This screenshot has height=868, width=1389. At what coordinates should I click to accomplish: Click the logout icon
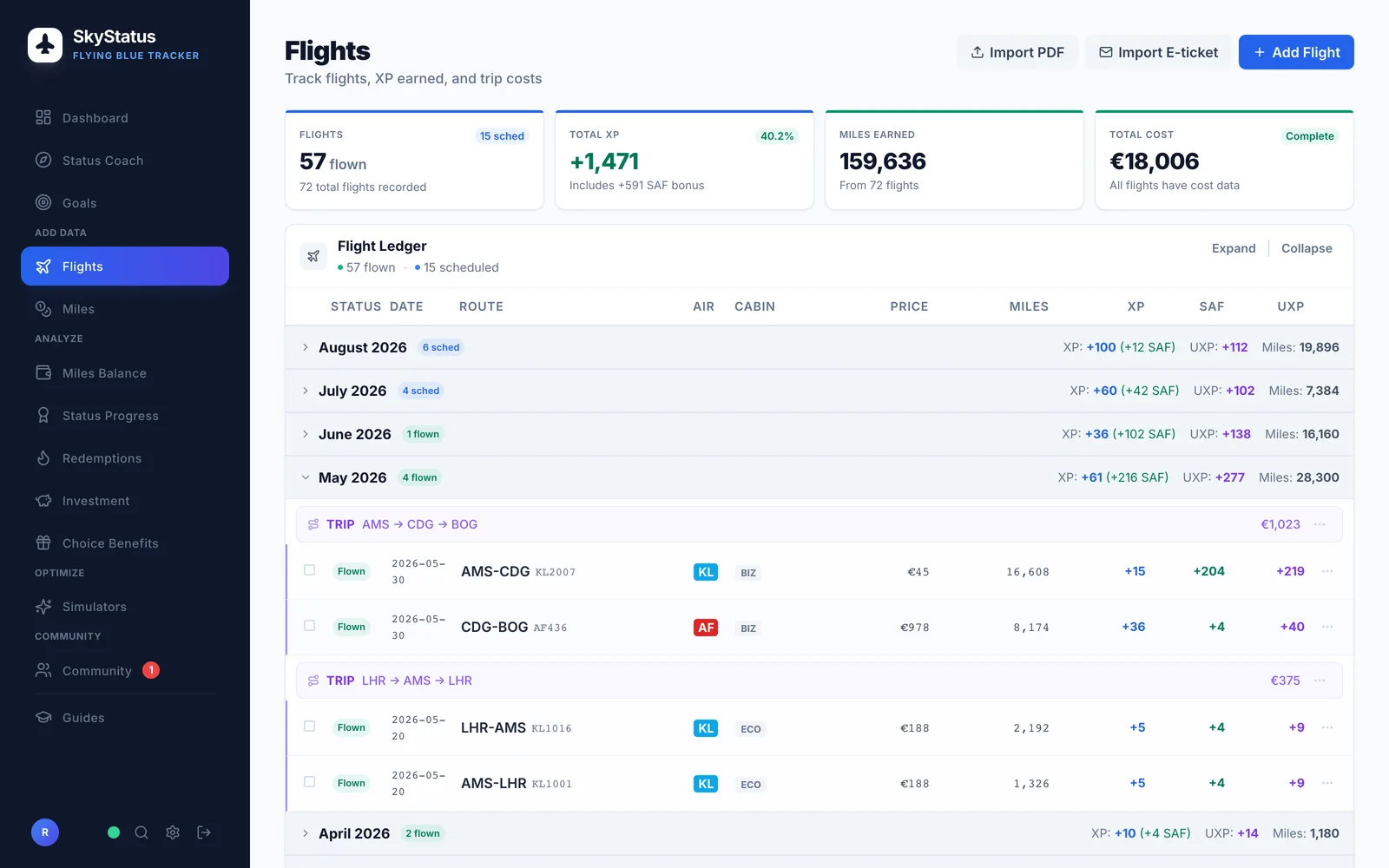pyautogui.click(x=204, y=832)
